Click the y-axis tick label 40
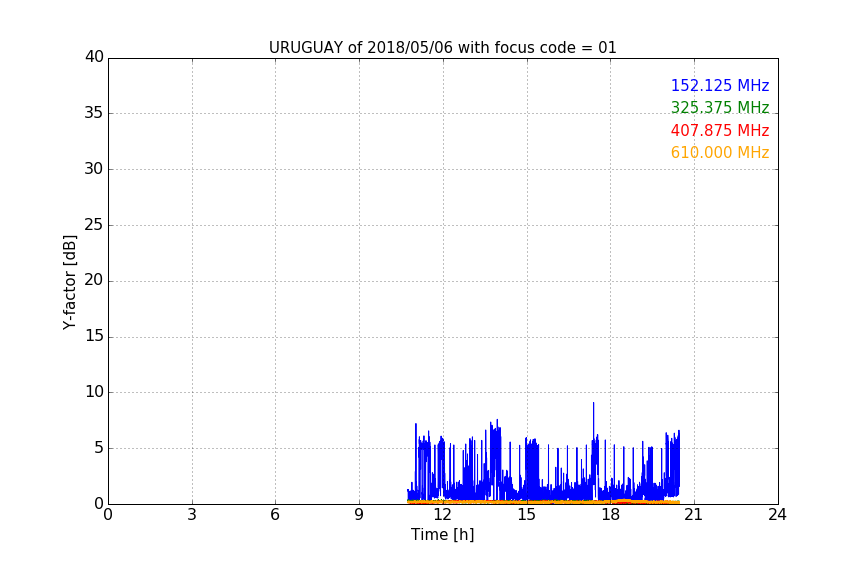 (x=94, y=57)
